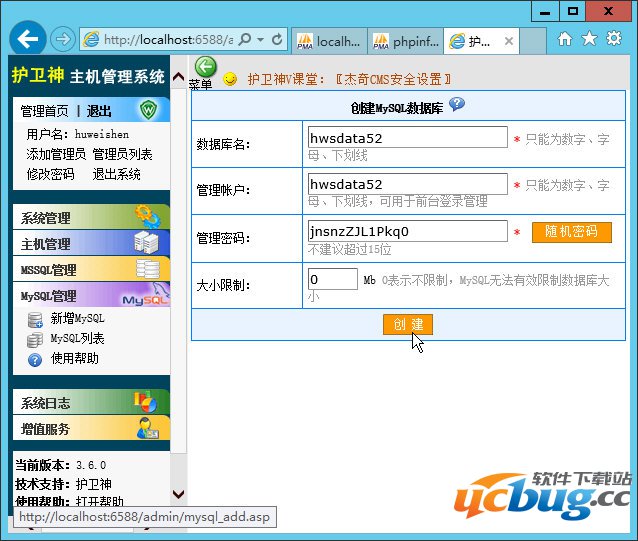Open the address bar dropdown arrow
This screenshot has width=638, height=541.
click(x=260, y=40)
